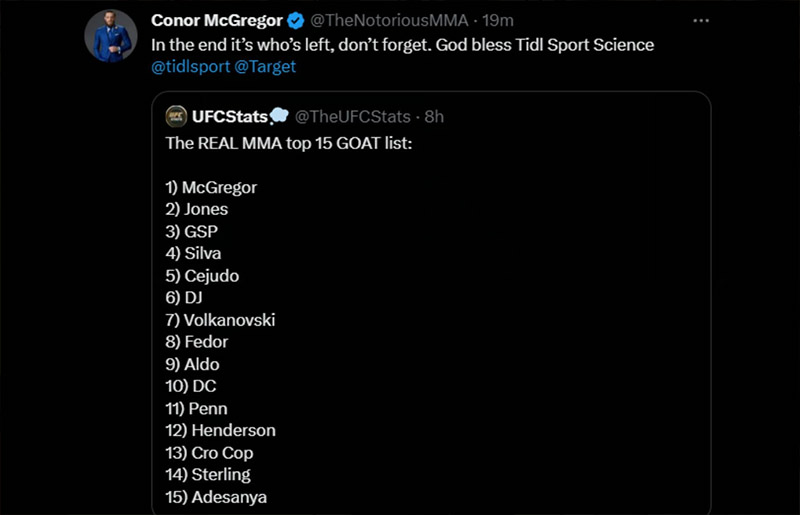Screen dimensions: 800x515
Task: Open the Conor McGregor display name link
Action: [x=216, y=21]
